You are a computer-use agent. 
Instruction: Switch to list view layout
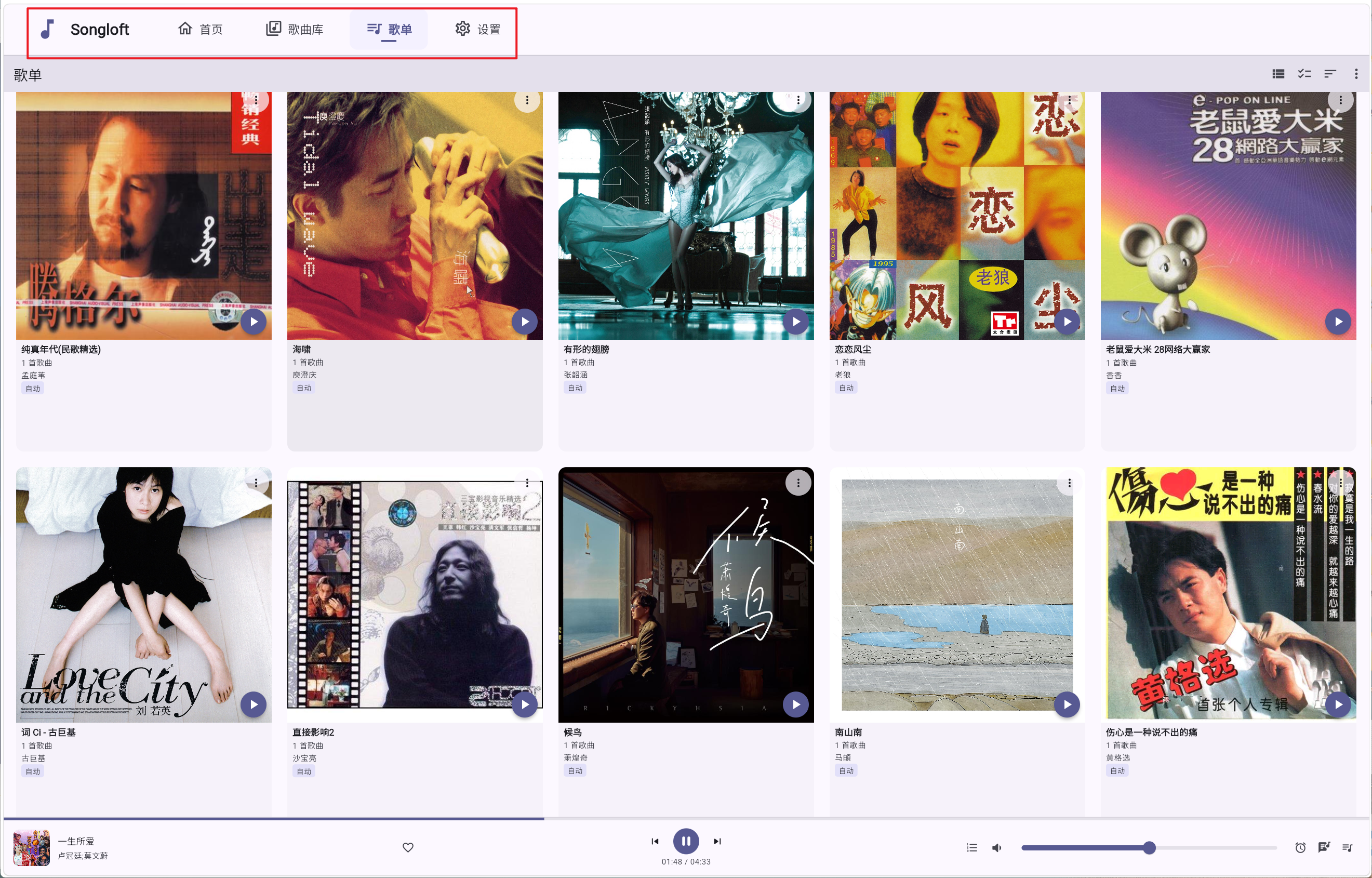coord(1278,74)
